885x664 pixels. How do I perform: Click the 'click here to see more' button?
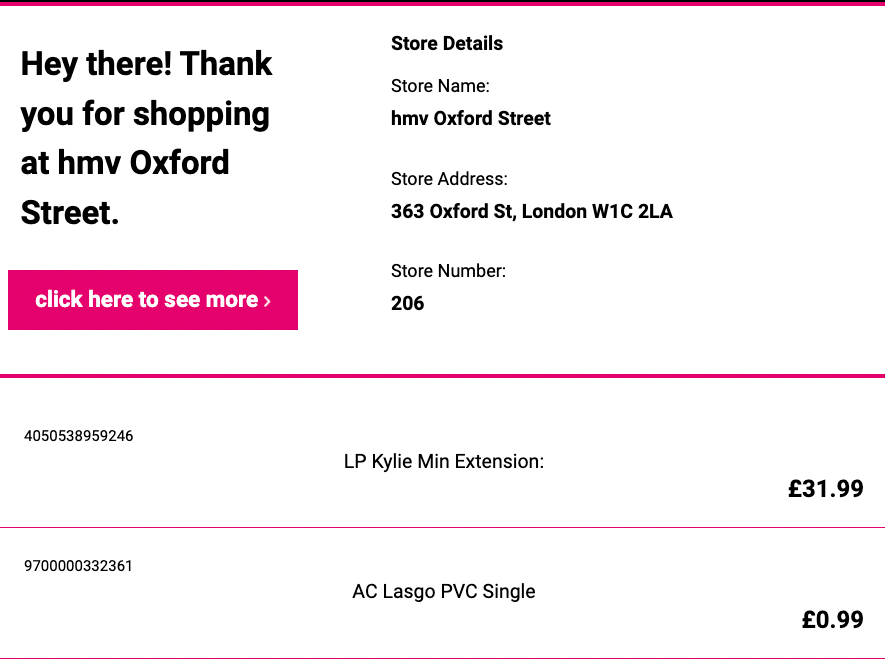pyautogui.click(x=153, y=300)
